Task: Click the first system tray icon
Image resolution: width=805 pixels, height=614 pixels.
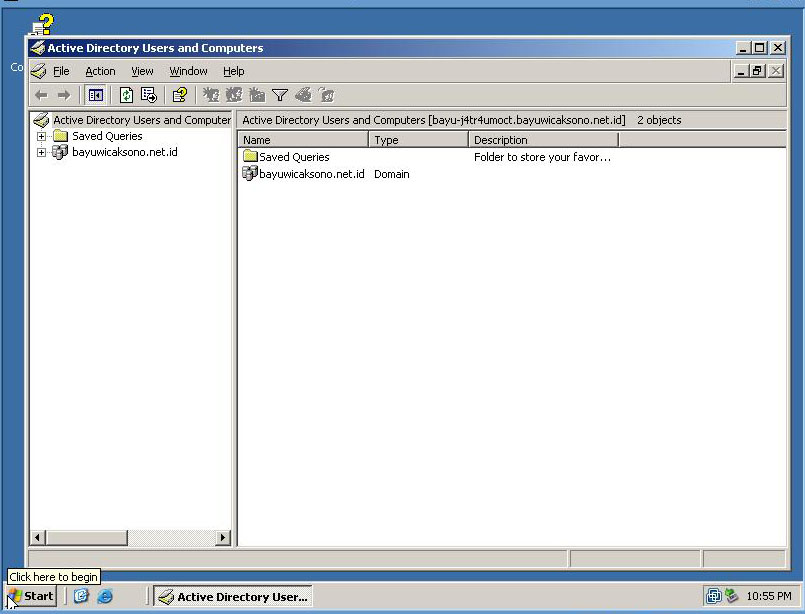Action: point(713,596)
